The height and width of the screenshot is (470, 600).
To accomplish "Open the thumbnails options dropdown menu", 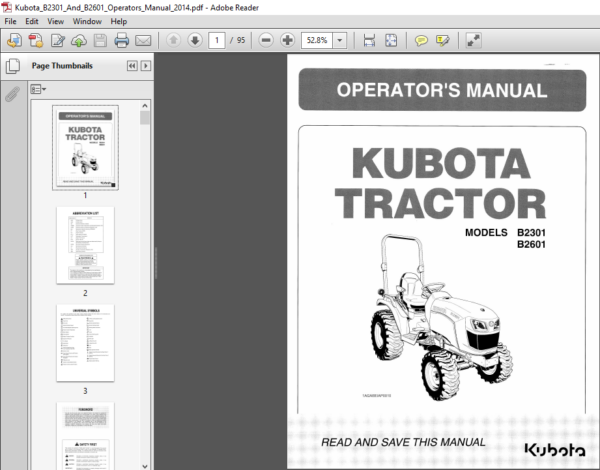I will point(38,90).
